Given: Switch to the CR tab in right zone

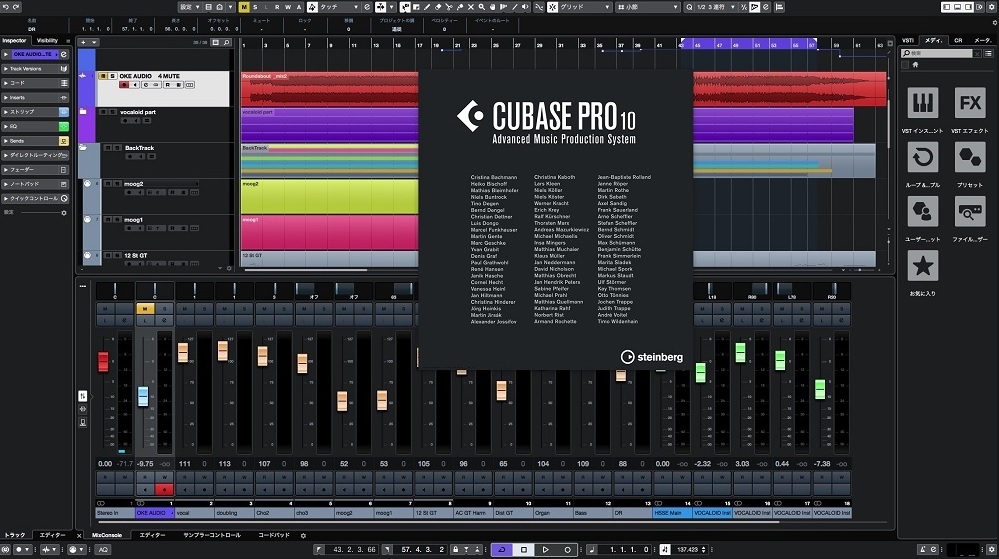Looking at the screenshot, I should 958,40.
